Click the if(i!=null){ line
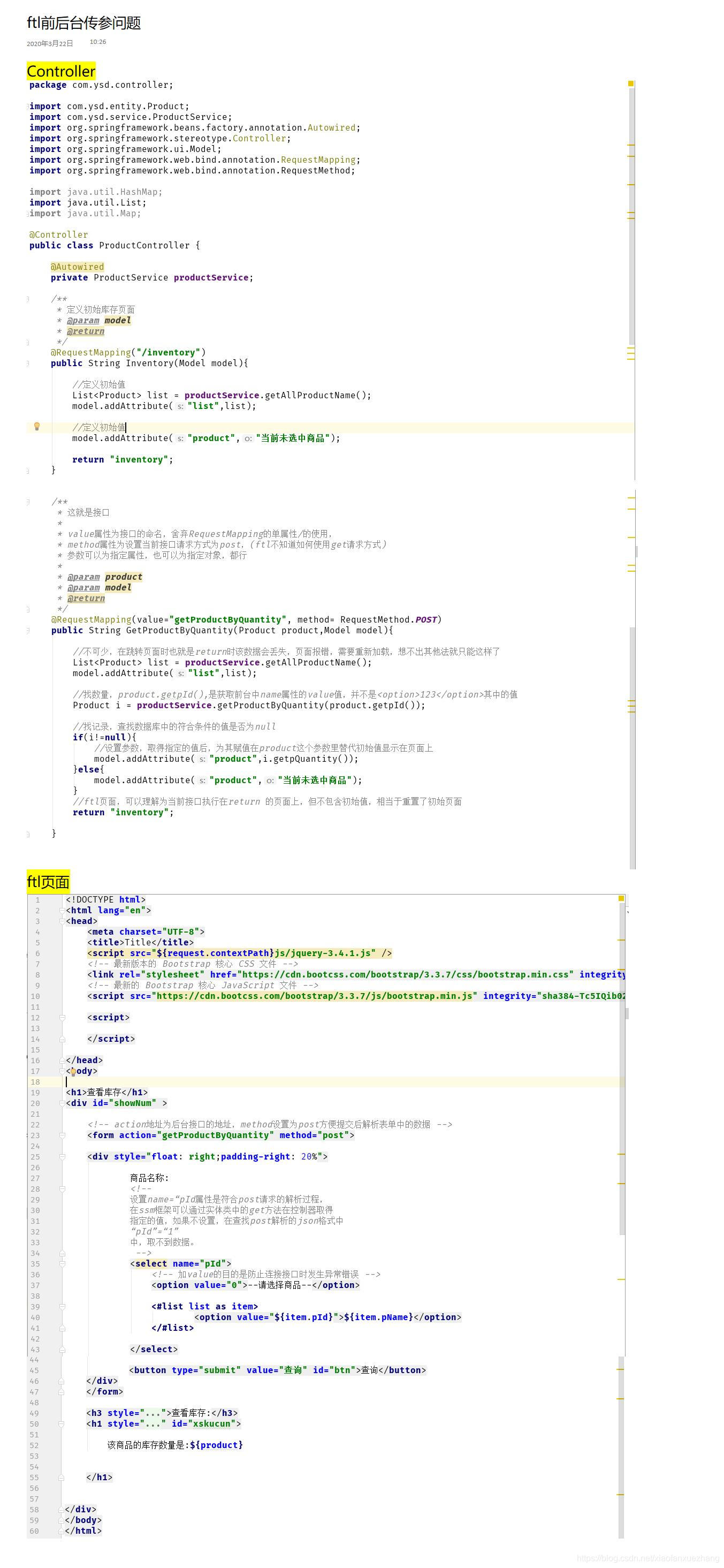The height and width of the screenshot is (1568, 724). (x=105, y=738)
